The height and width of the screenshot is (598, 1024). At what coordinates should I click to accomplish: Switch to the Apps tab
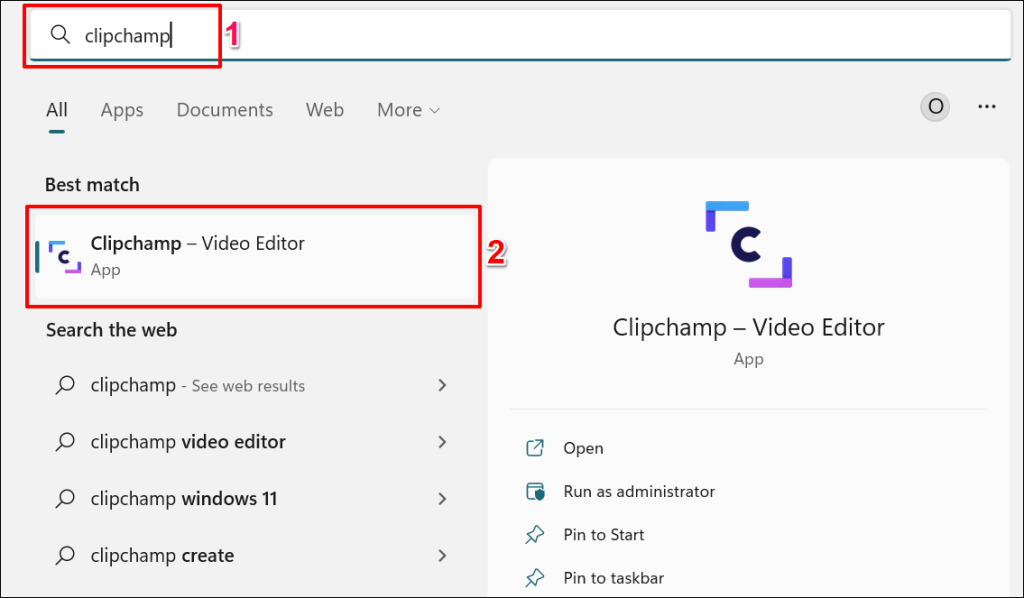122,110
